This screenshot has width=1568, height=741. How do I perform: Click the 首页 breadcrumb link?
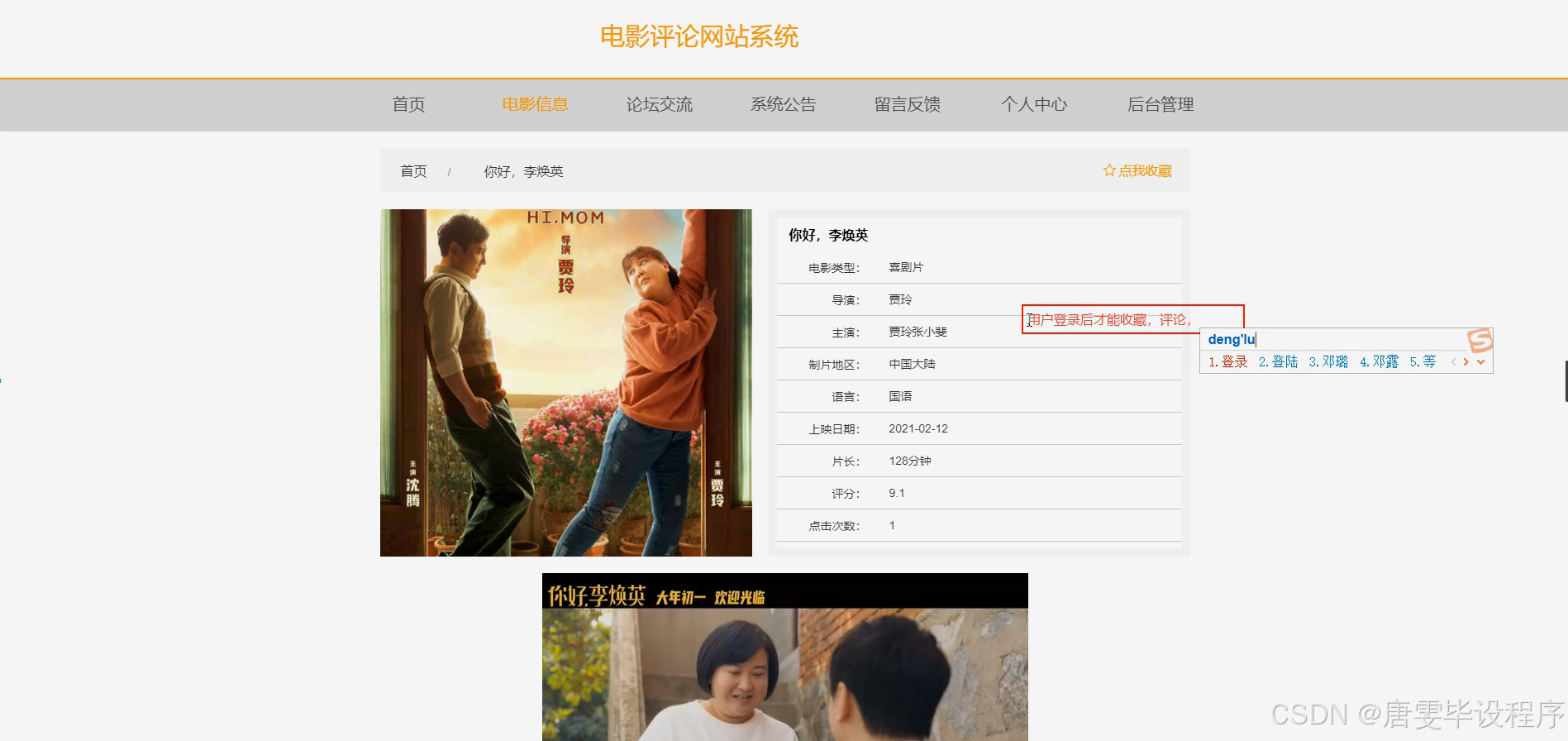[413, 171]
